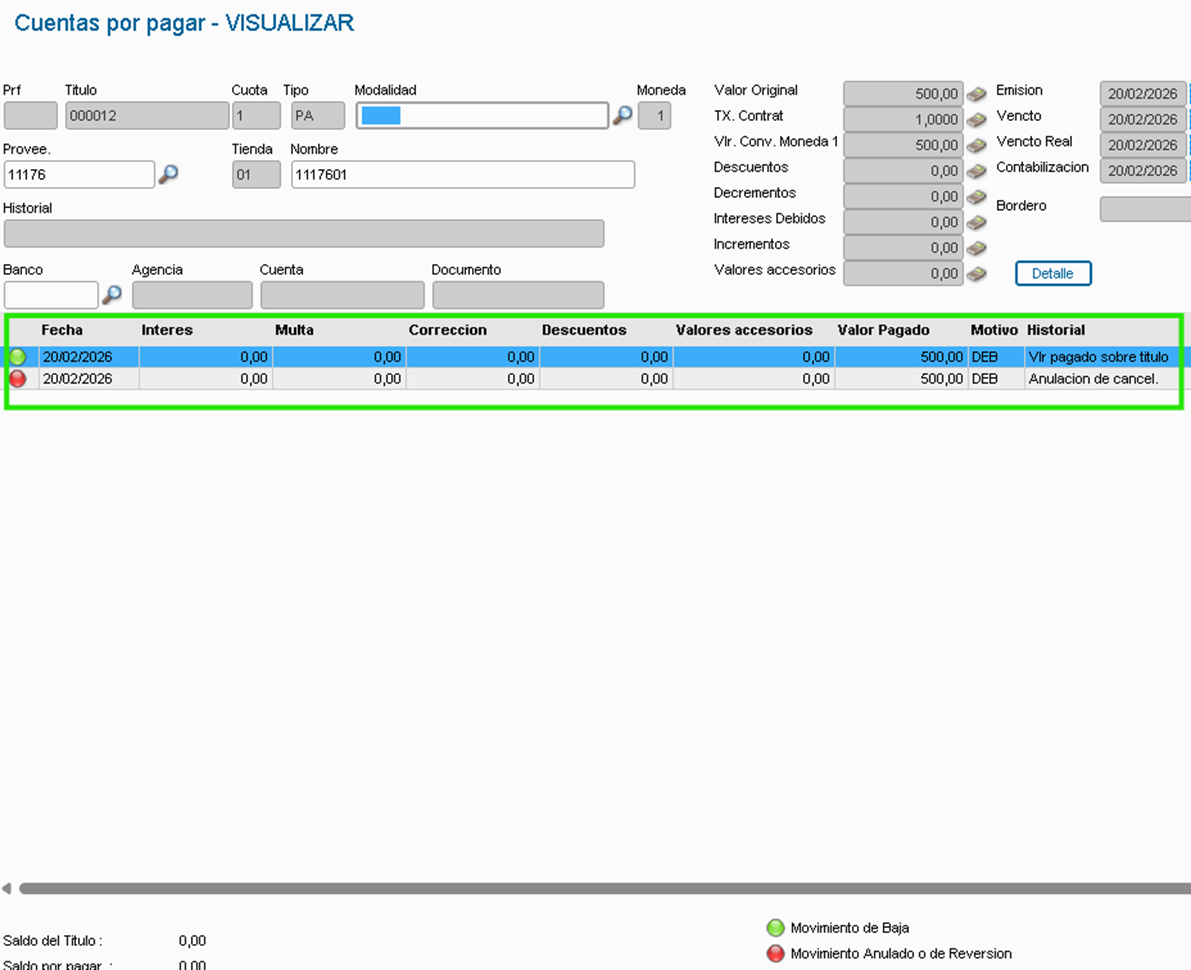The width and height of the screenshot is (1191, 970).
Task: Click into the Provee. field showing 11176
Action: (79, 175)
